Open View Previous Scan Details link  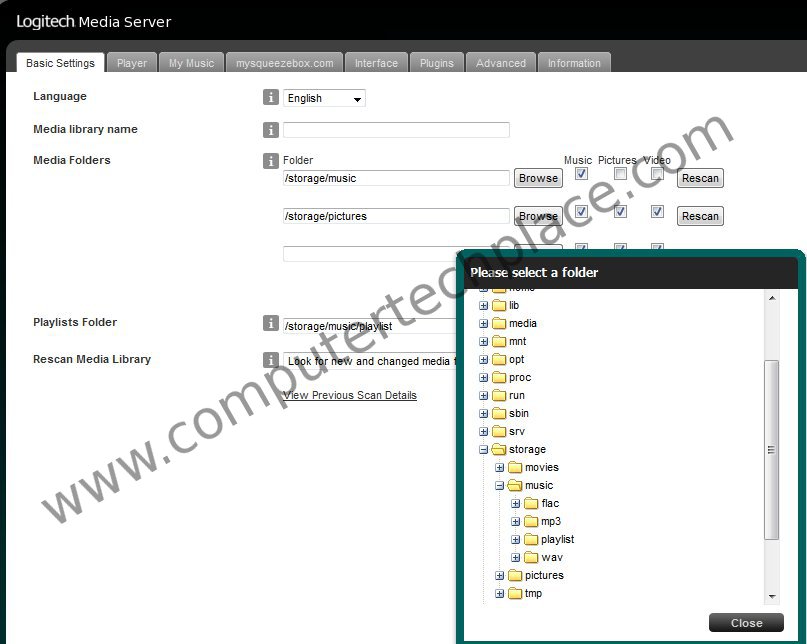tap(350, 395)
